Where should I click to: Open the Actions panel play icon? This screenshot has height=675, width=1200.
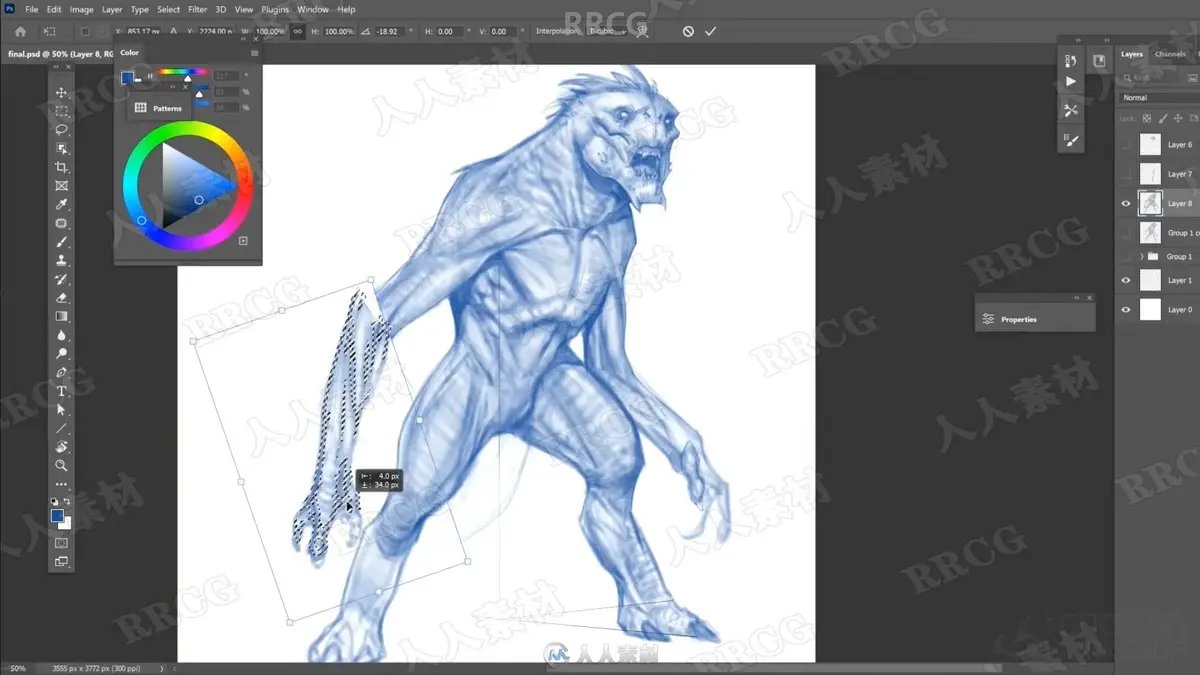(x=1071, y=82)
